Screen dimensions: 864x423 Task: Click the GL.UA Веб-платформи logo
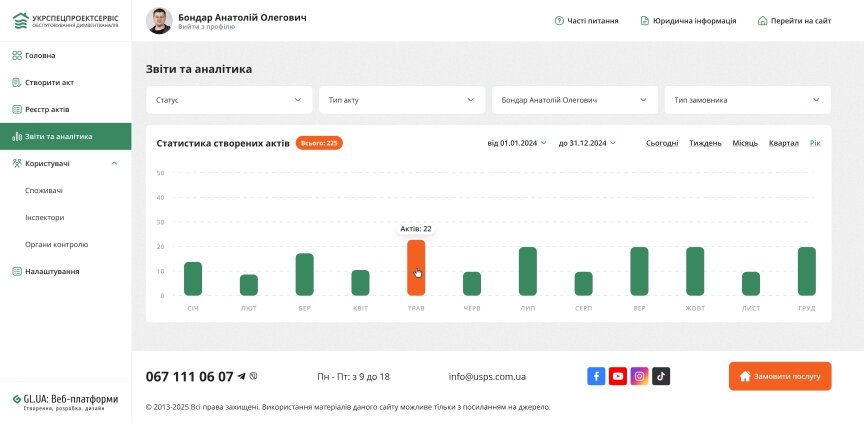pyautogui.click(x=65, y=402)
